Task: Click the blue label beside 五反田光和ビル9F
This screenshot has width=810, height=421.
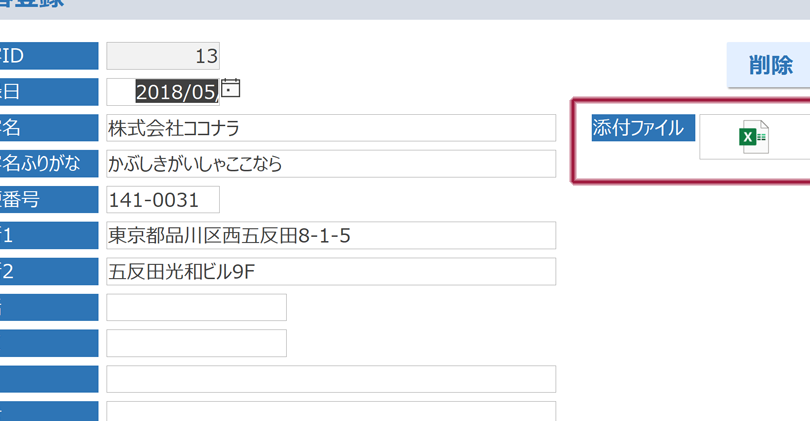Action: [x=48, y=272]
